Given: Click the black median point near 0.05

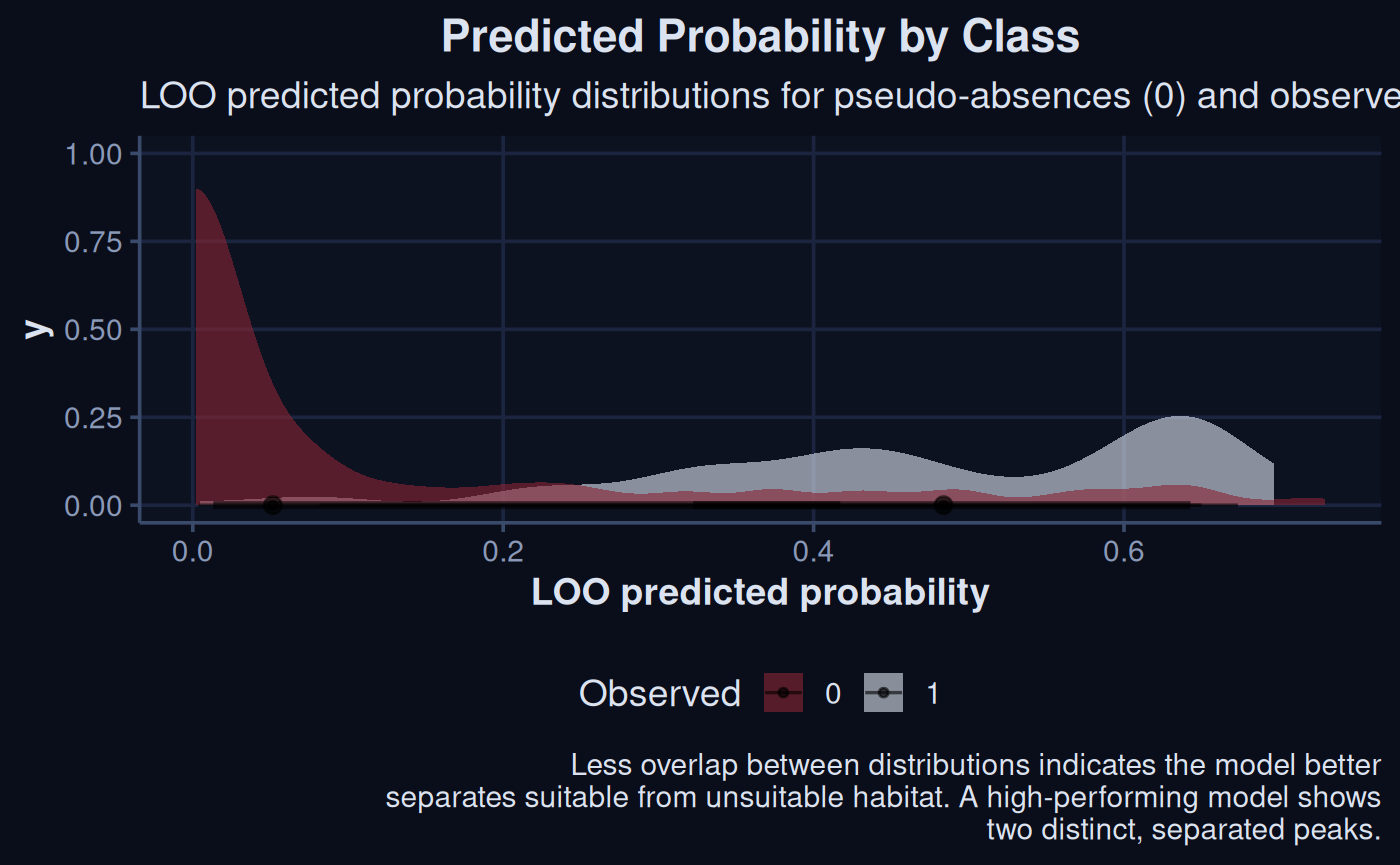Looking at the screenshot, I should click(272, 505).
